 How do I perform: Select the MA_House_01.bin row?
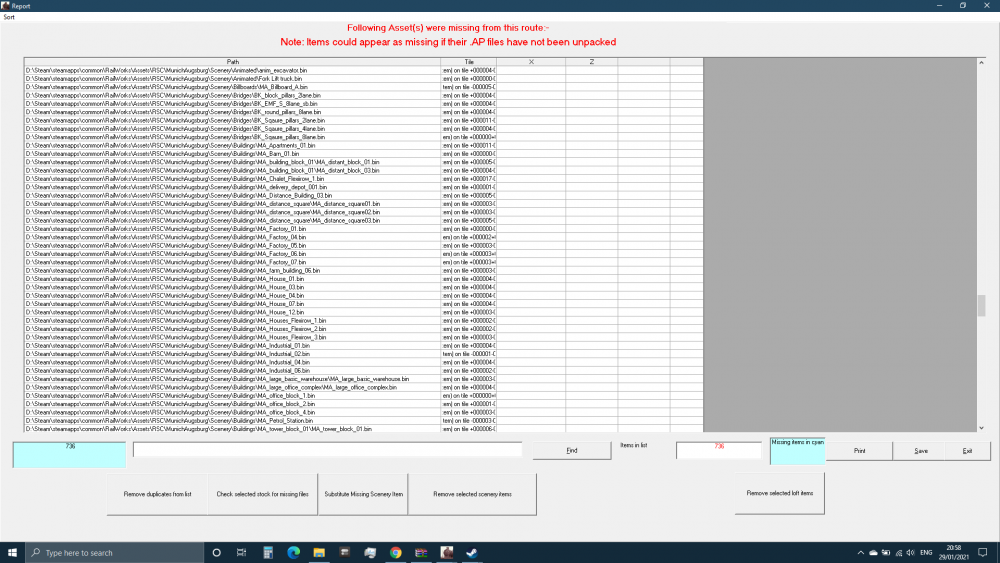pyautogui.click(x=364, y=279)
